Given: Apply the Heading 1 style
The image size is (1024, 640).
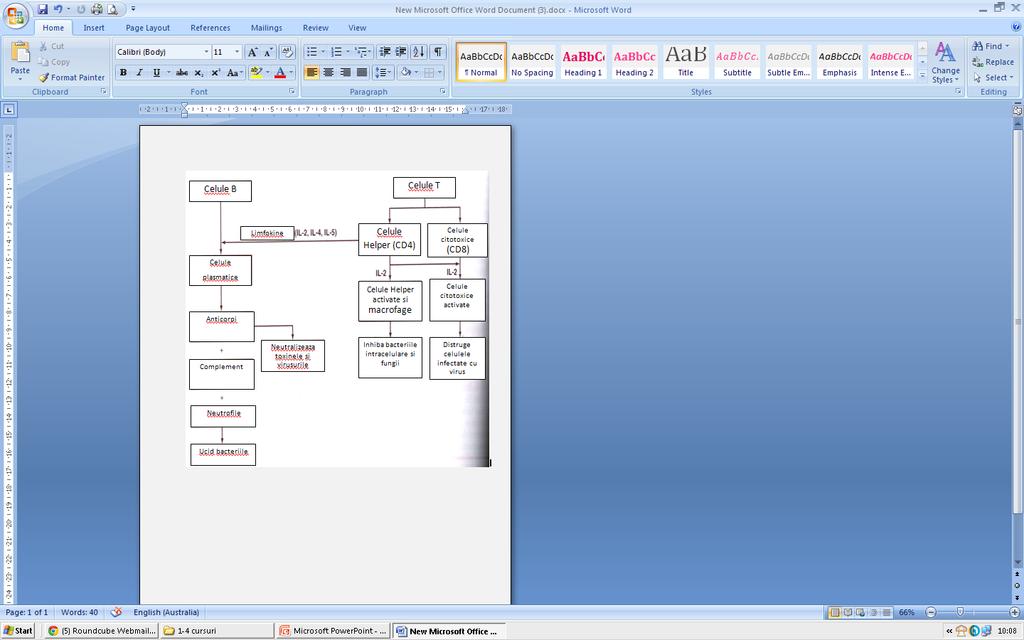Looking at the screenshot, I should pos(583,62).
